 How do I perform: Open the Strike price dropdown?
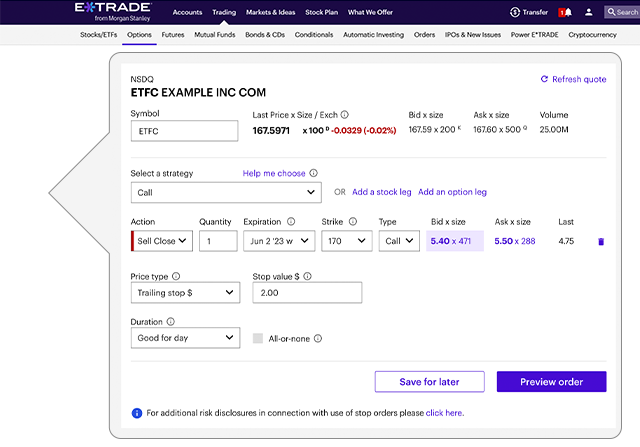[x=346, y=241]
